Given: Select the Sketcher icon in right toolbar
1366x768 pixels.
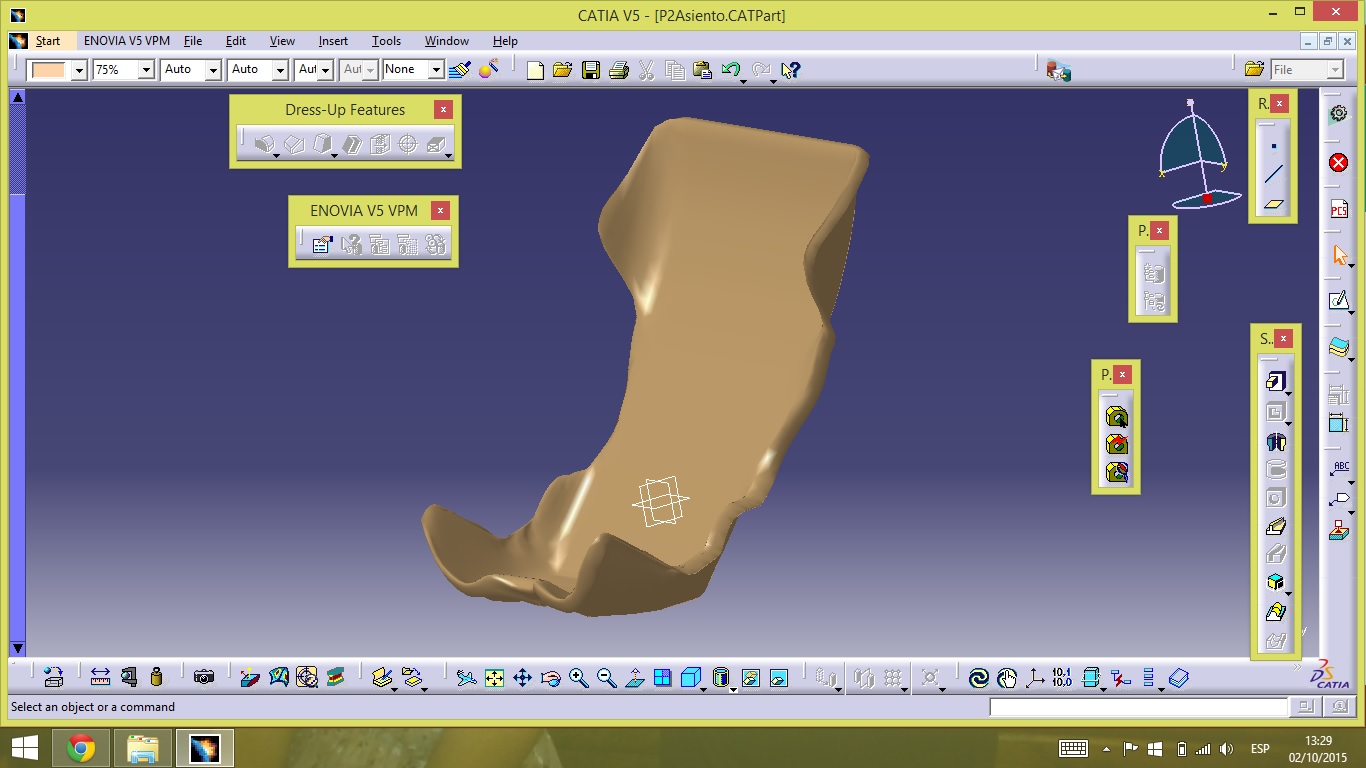Looking at the screenshot, I should [1338, 300].
